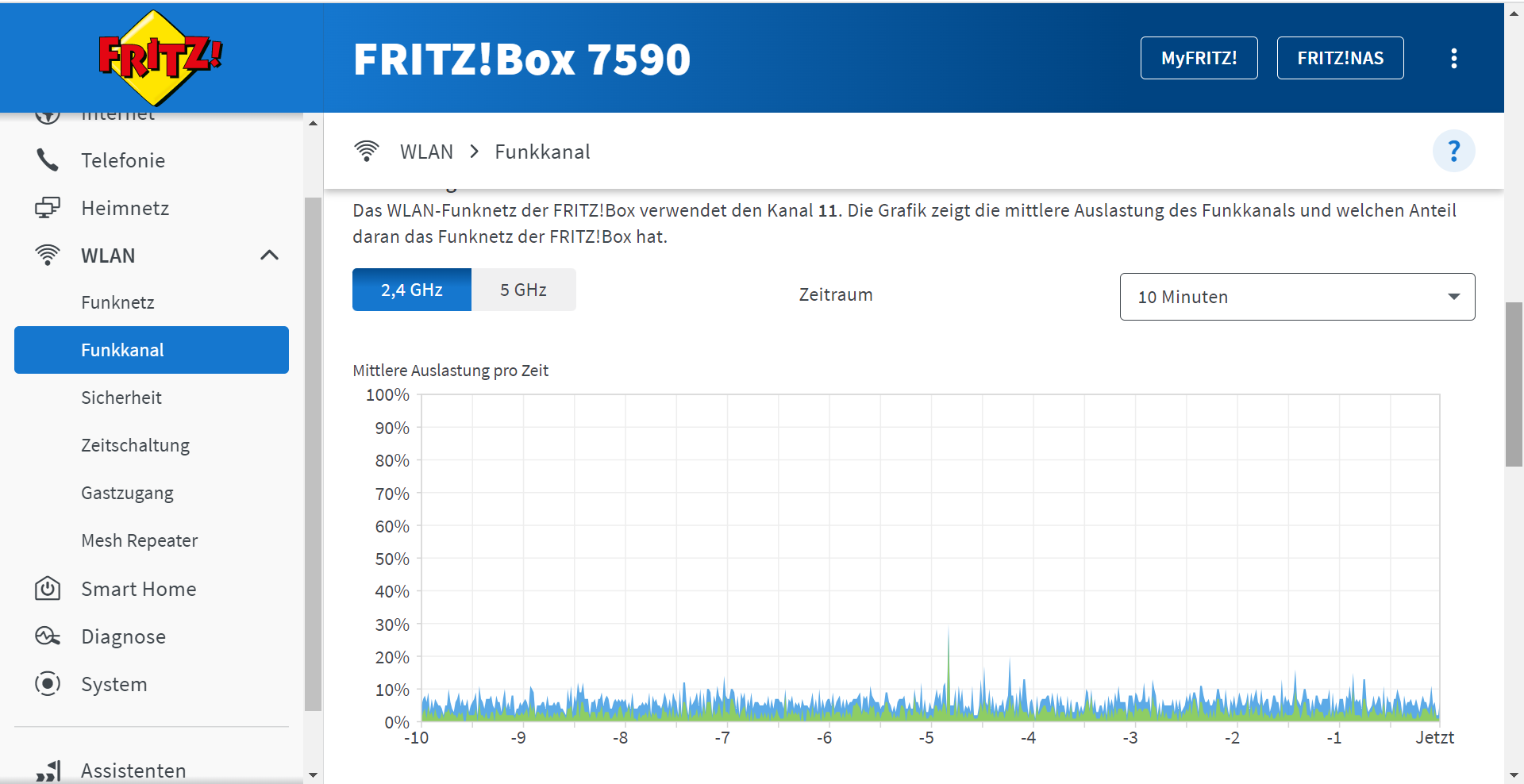Click the FRITZ! logo
The image size is (1524, 784).
click(x=160, y=58)
